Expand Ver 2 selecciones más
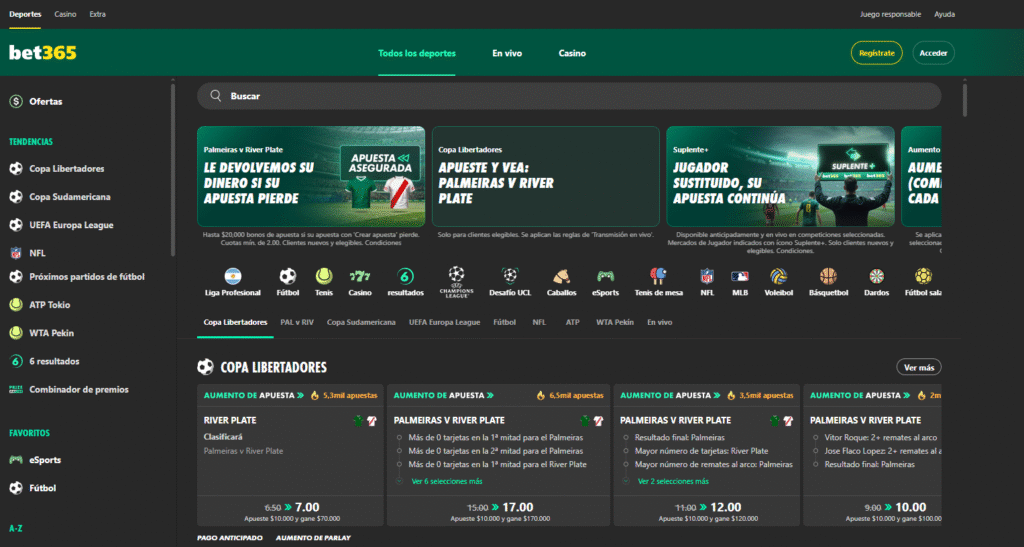This screenshot has width=1024, height=547. 673,481
